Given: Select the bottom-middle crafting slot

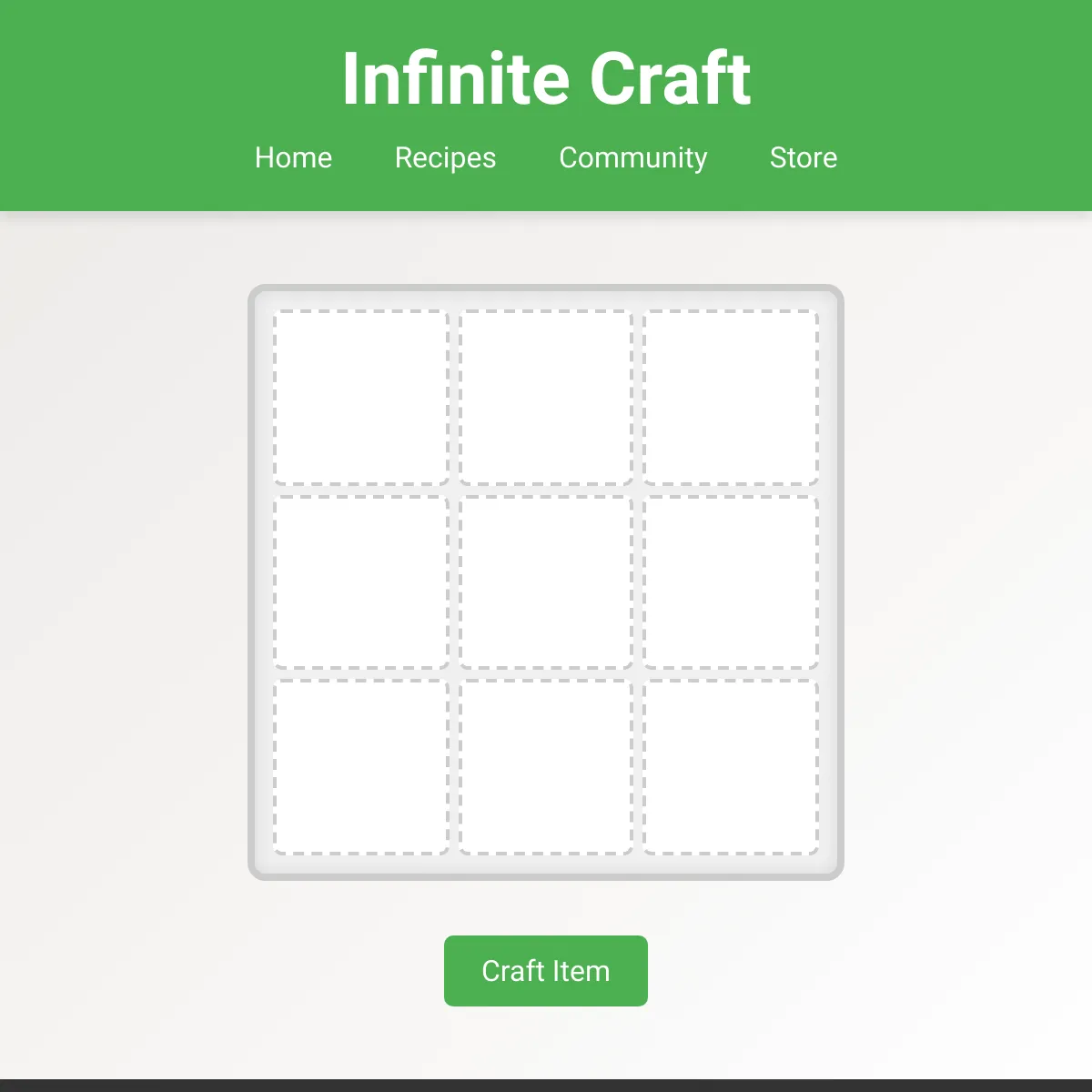Looking at the screenshot, I should [546, 767].
